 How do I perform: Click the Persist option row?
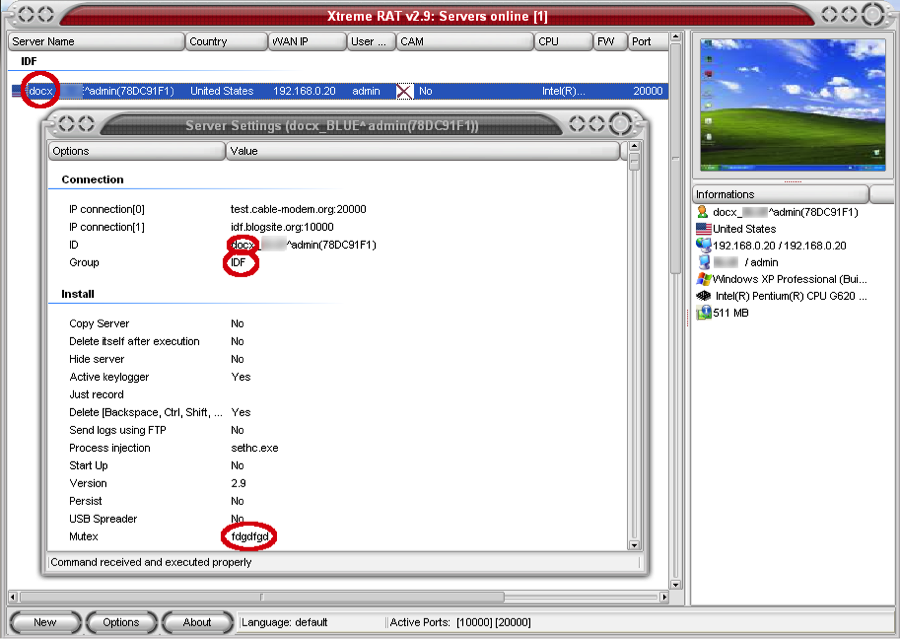[339, 501]
